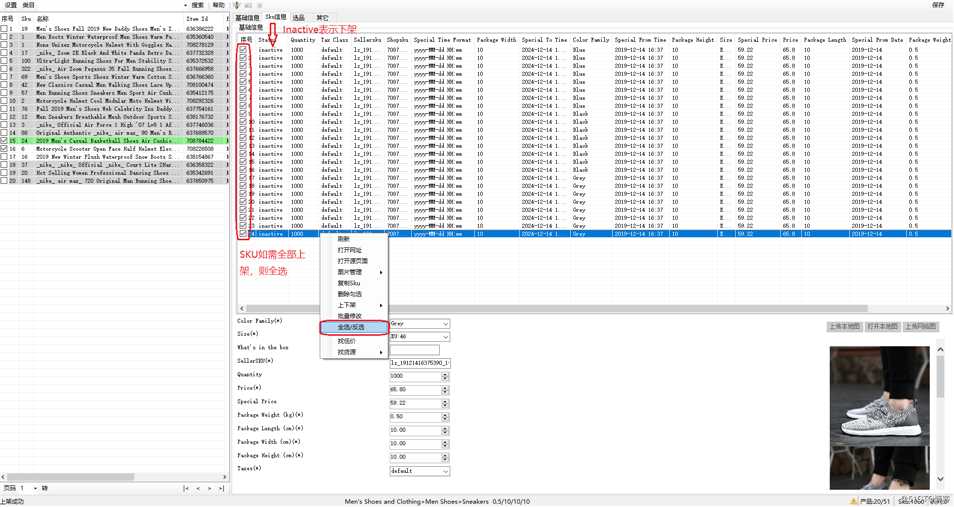Open the 设置 menu
This screenshot has height=507, width=954.
click(11, 5)
